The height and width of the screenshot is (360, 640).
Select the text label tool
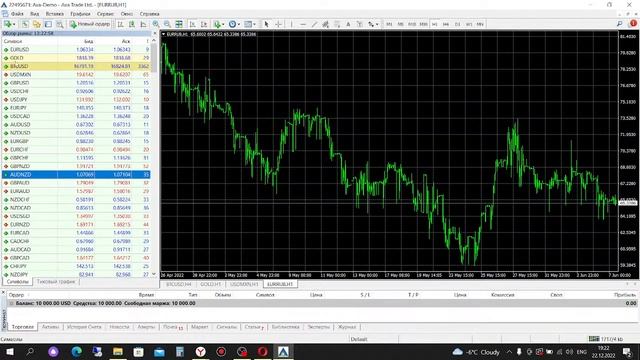[360, 24]
